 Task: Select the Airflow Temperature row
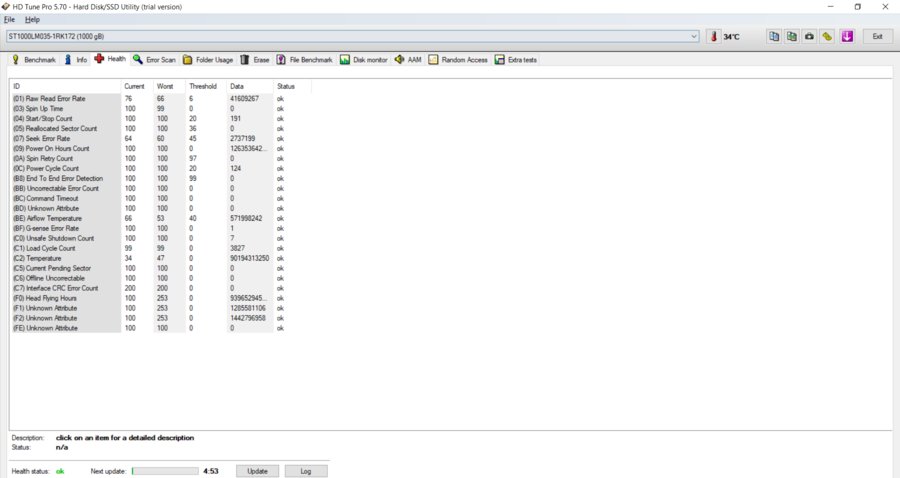(161, 219)
